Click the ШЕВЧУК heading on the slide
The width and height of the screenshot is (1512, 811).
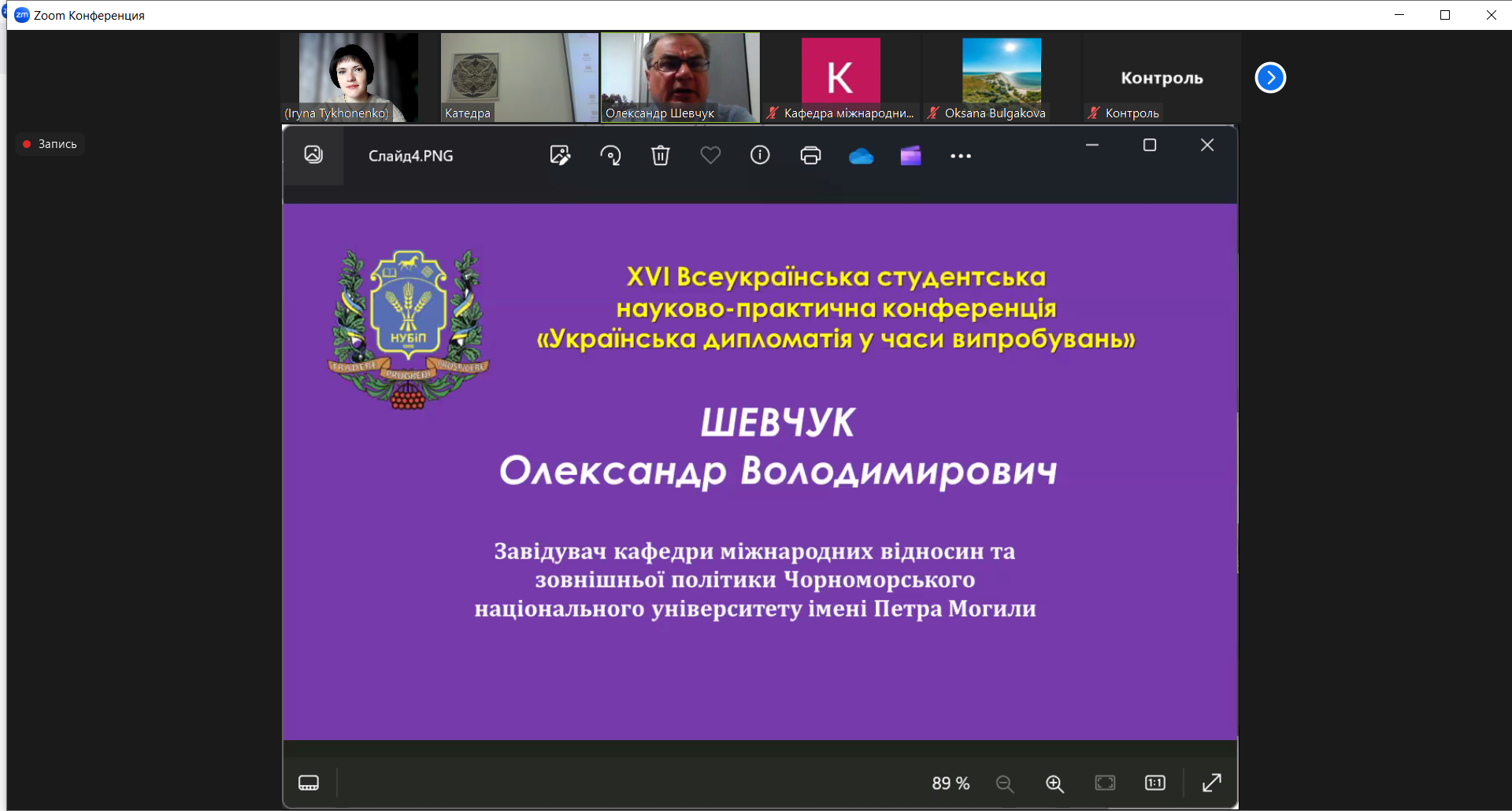click(778, 423)
